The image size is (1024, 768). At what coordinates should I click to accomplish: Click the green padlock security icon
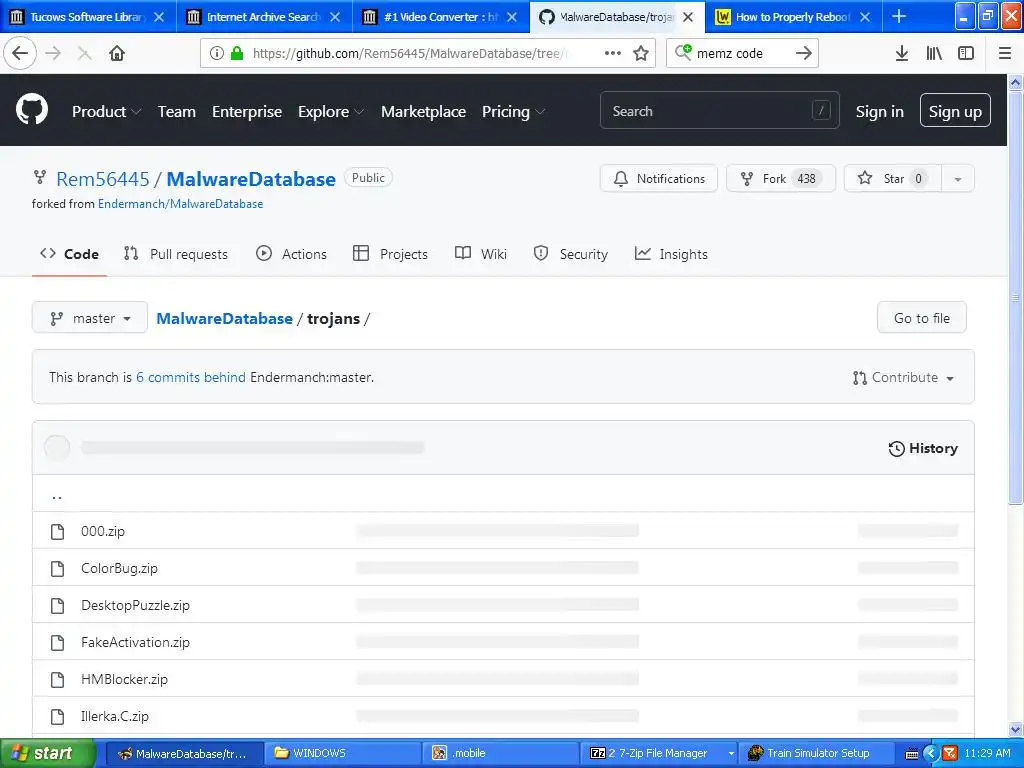[237, 53]
